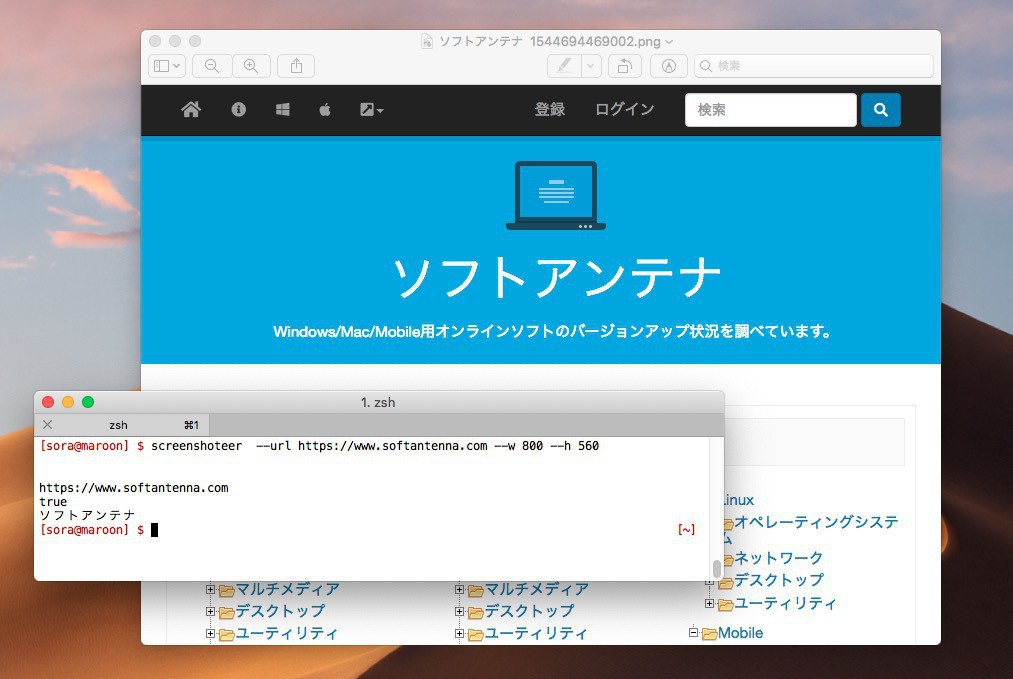Open the highlight pen dropdown arrow

click(x=591, y=66)
